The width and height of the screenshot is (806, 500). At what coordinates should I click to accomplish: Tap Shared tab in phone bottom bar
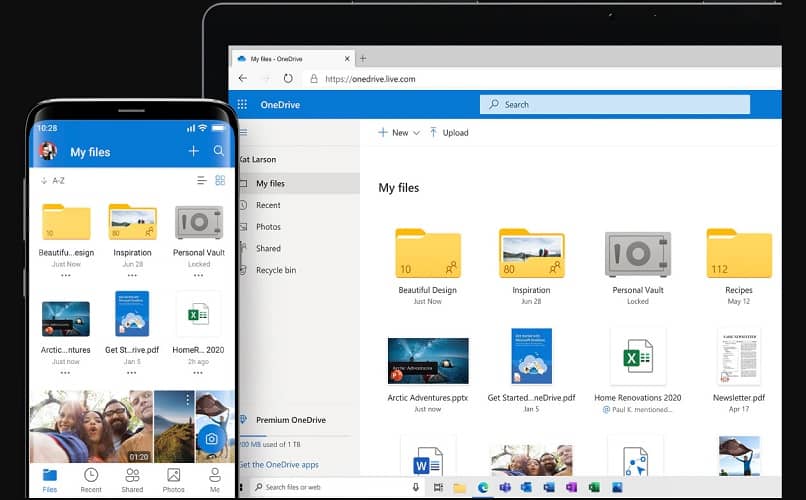pyautogui.click(x=132, y=480)
